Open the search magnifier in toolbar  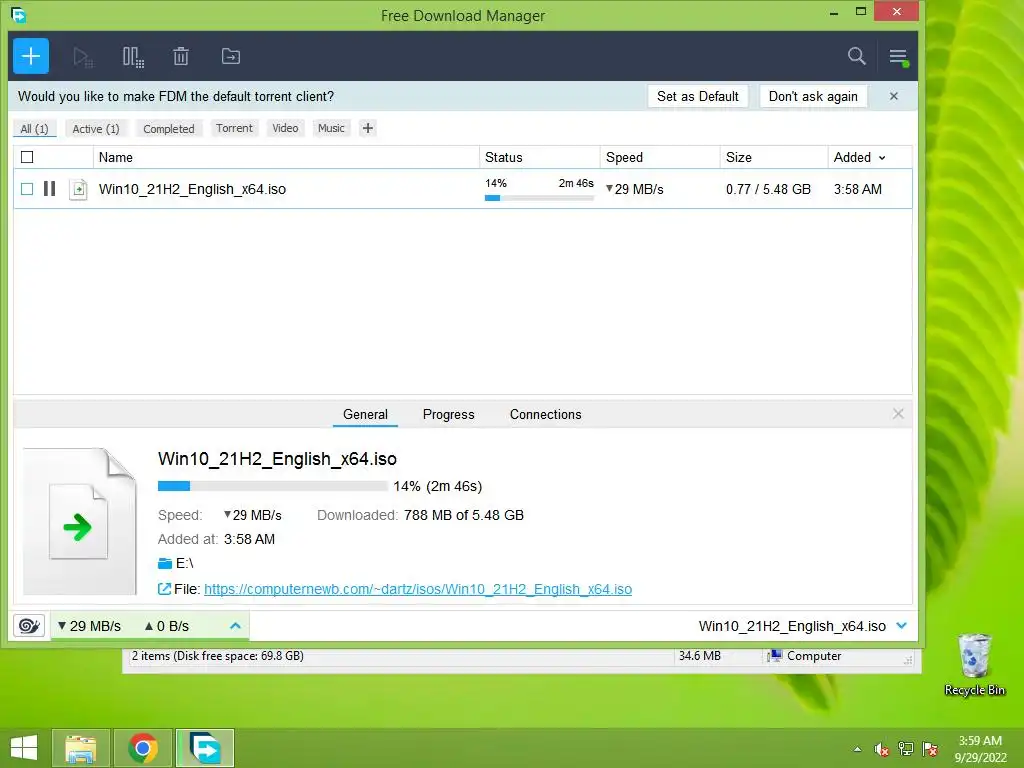click(x=857, y=56)
